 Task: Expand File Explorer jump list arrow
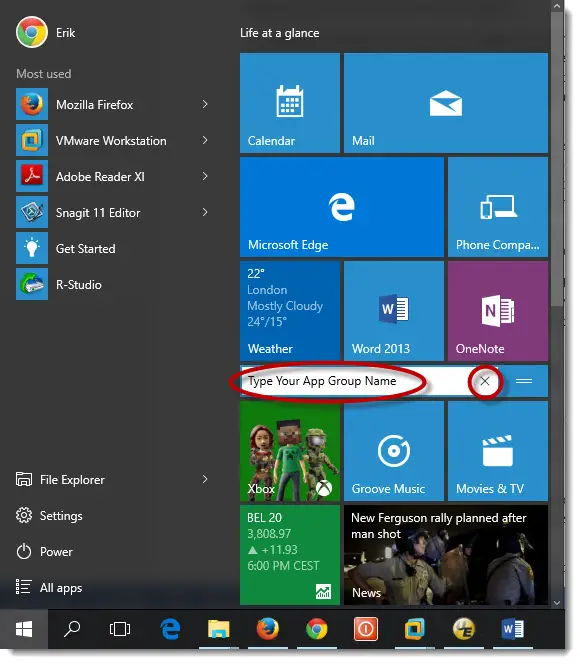(205, 479)
